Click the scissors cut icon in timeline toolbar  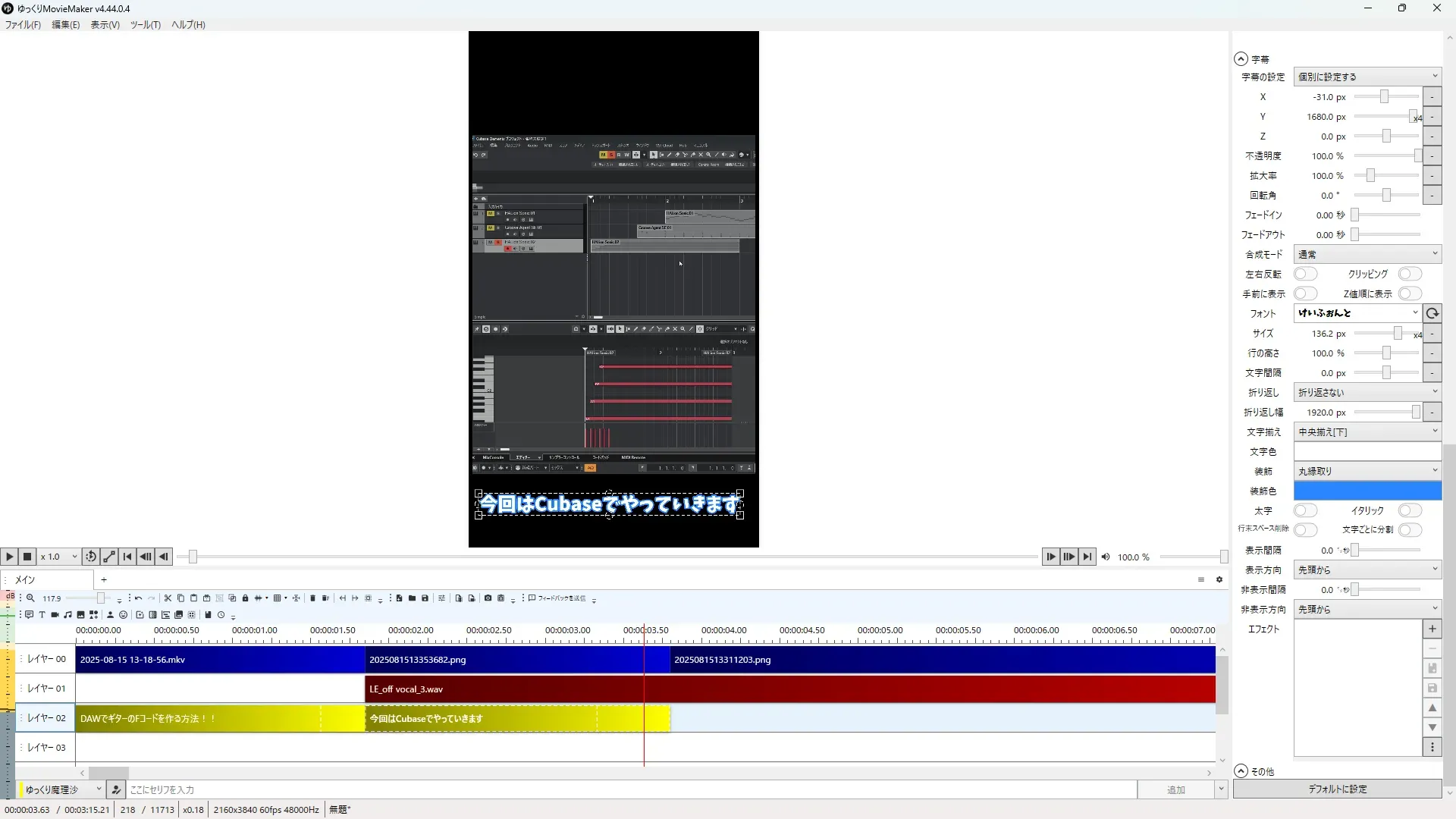pyautogui.click(x=168, y=598)
